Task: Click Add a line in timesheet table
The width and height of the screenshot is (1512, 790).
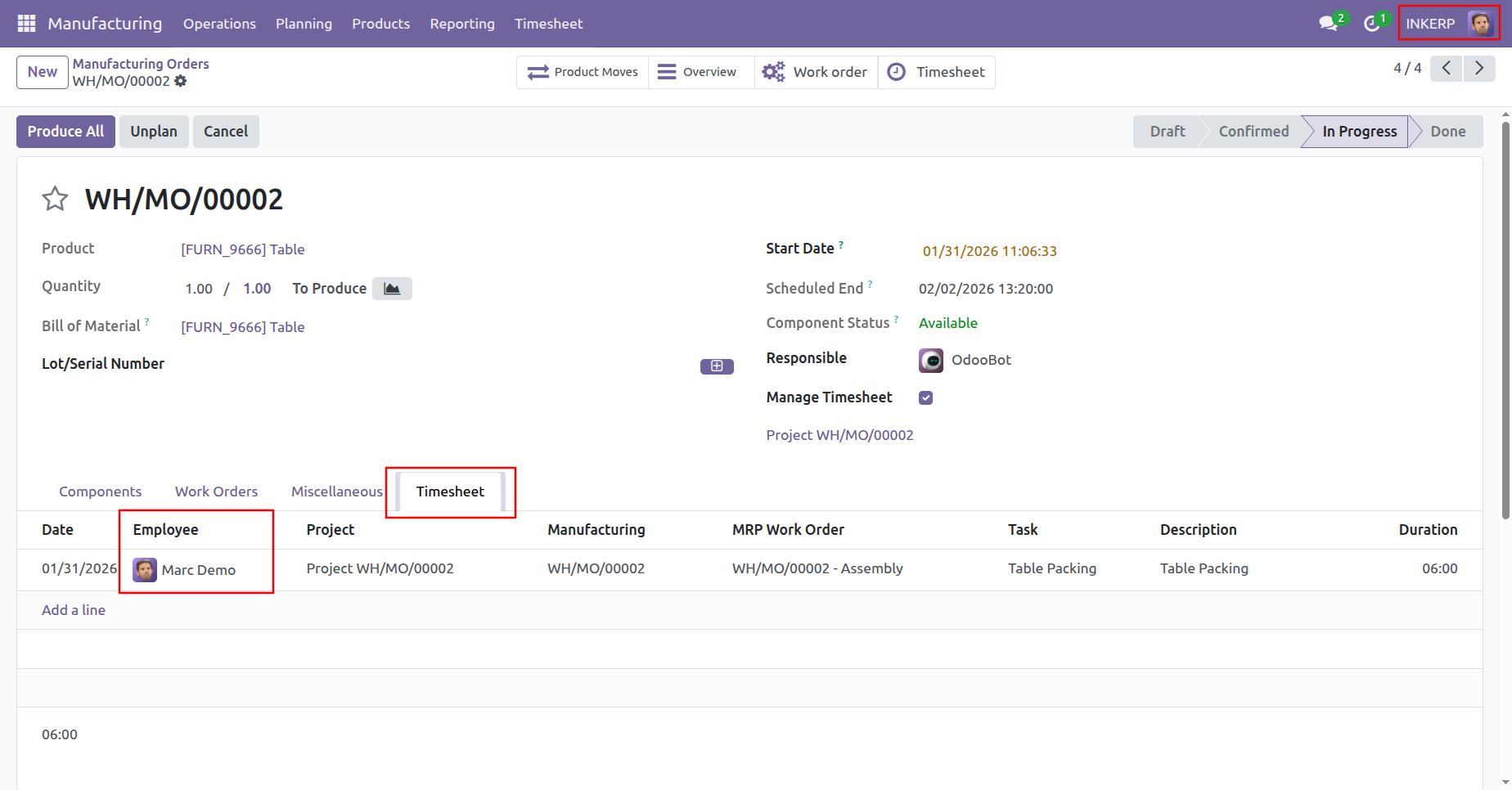Action: pos(74,610)
